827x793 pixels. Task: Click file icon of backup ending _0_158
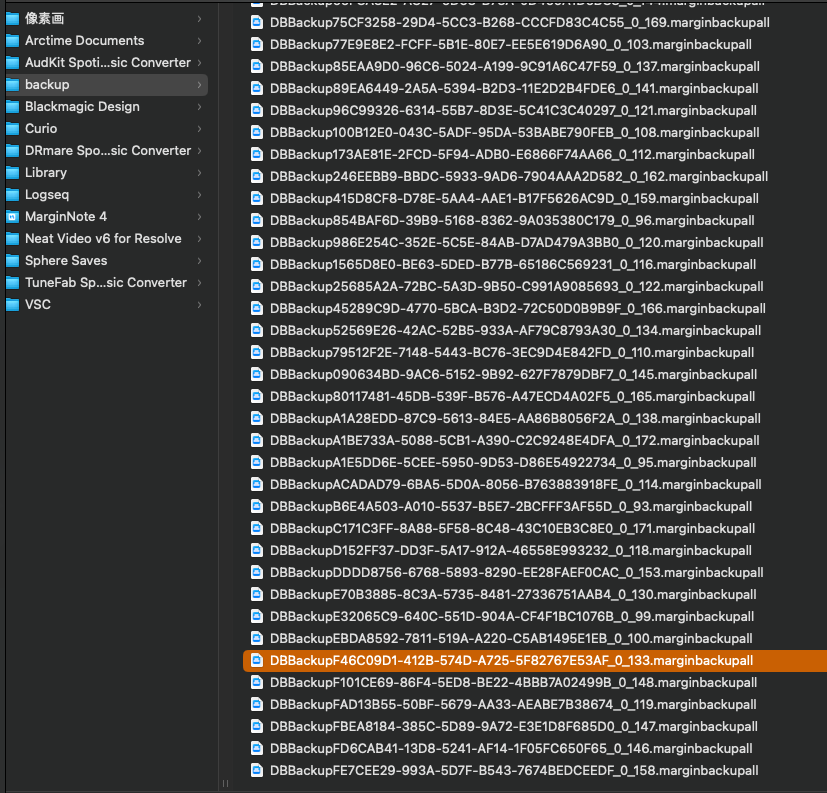[x=257, y=770]
